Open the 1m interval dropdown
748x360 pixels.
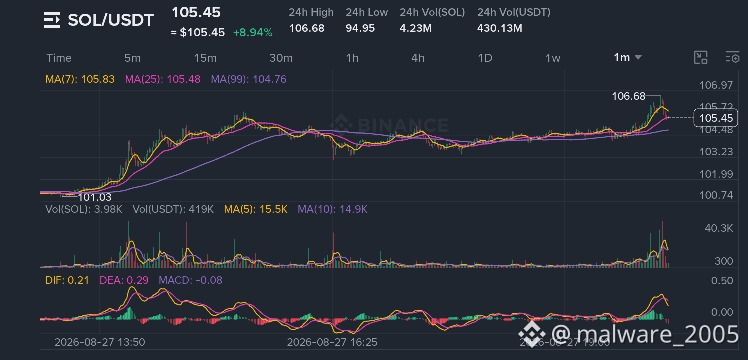tap(627, 58)
